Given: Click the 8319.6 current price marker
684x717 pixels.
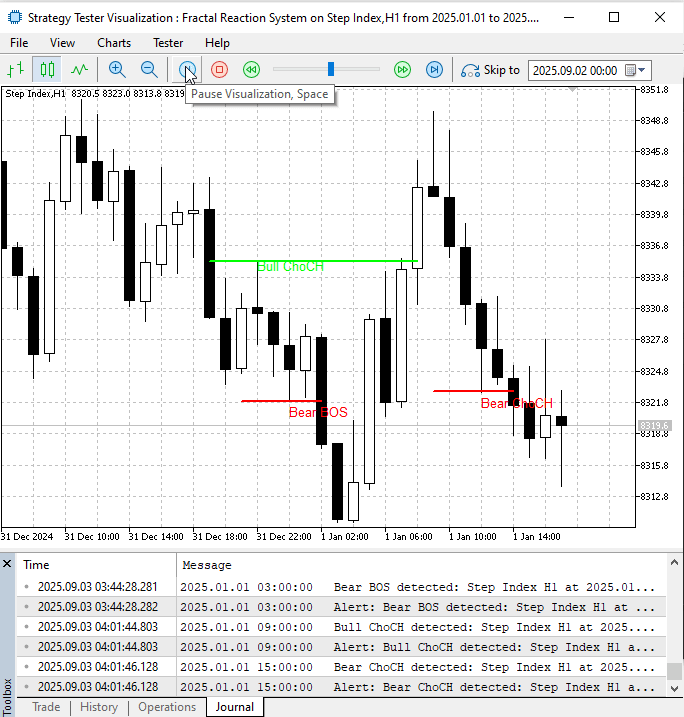Looking at the screenshot, I should point(655,426).
